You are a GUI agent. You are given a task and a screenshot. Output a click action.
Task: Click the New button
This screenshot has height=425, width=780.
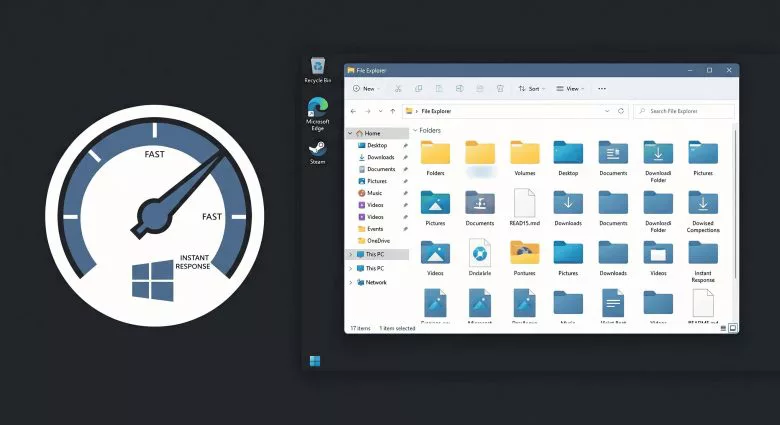[364, 89]
